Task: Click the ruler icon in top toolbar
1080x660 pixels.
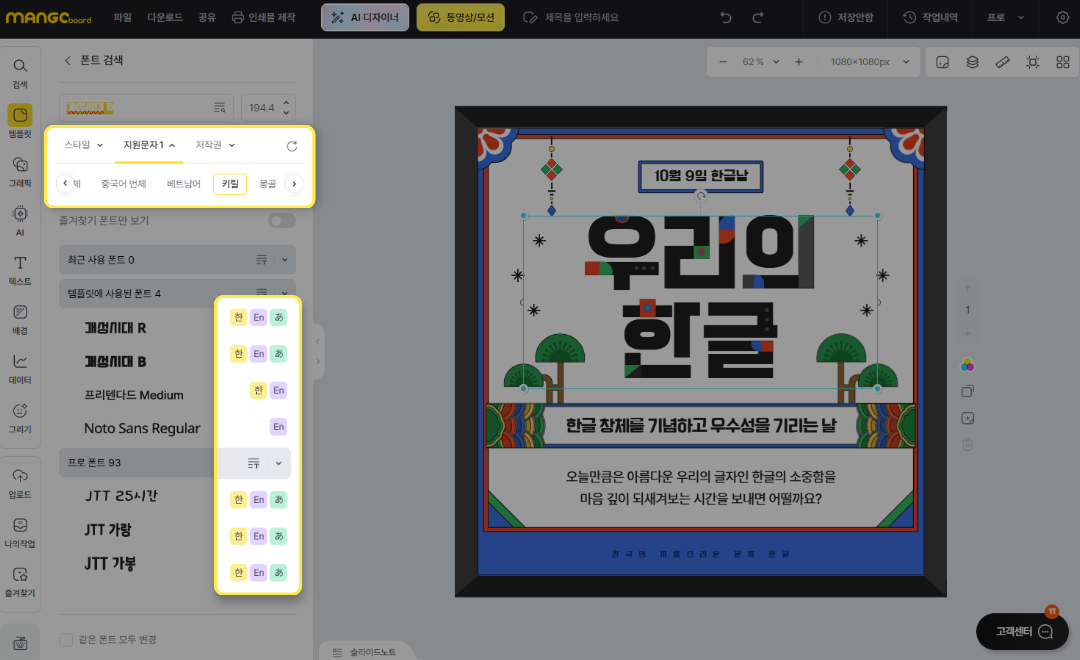Action: click(1002, 62)
